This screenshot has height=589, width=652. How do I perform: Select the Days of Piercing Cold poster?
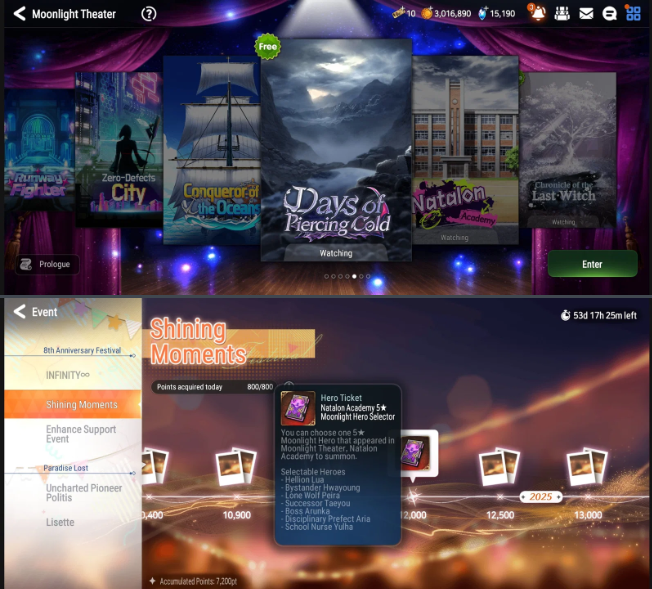pyautogui.click(x=336, y=150)
